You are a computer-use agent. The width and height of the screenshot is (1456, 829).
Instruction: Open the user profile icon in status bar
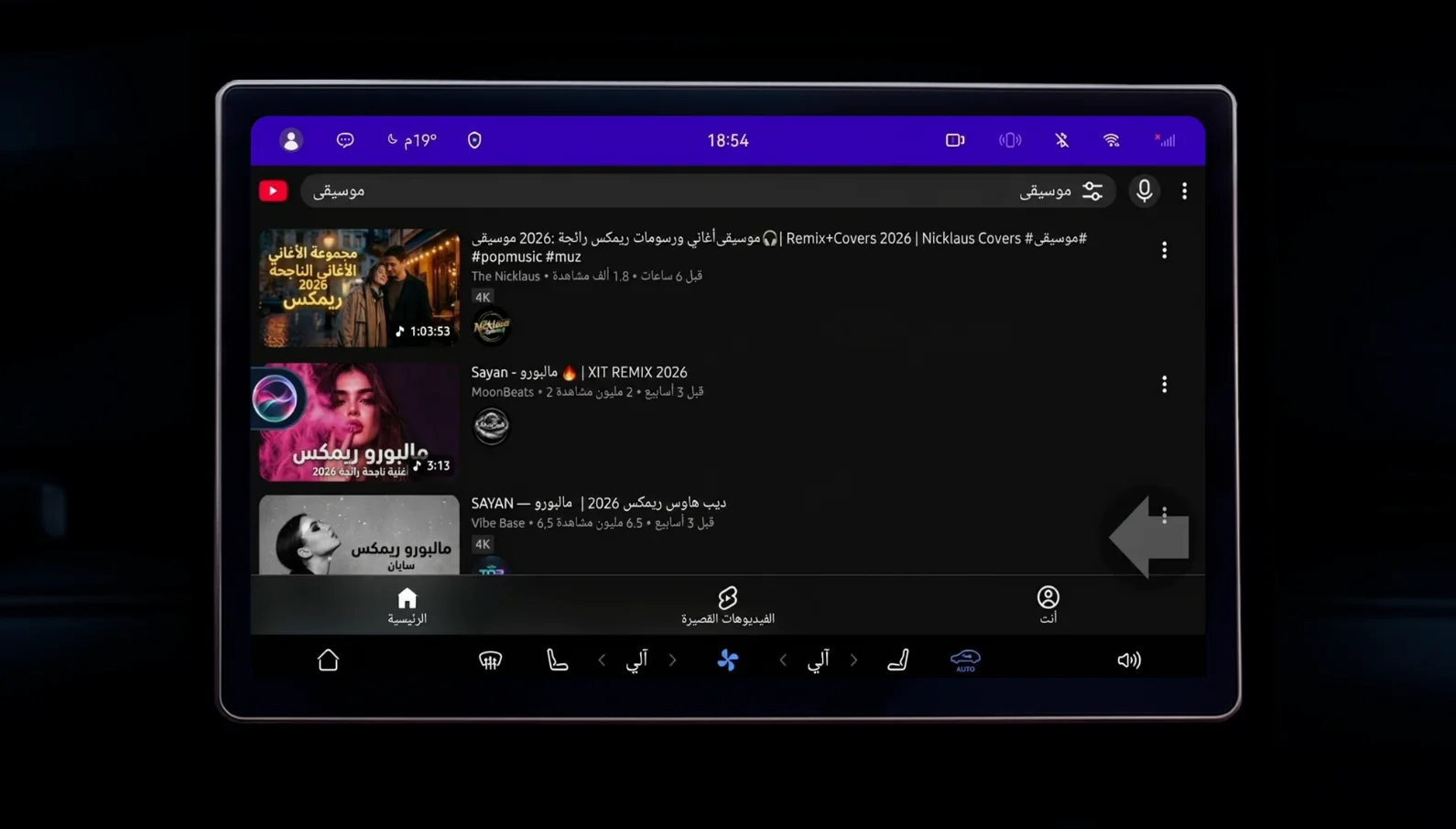(x=291, y=140)
